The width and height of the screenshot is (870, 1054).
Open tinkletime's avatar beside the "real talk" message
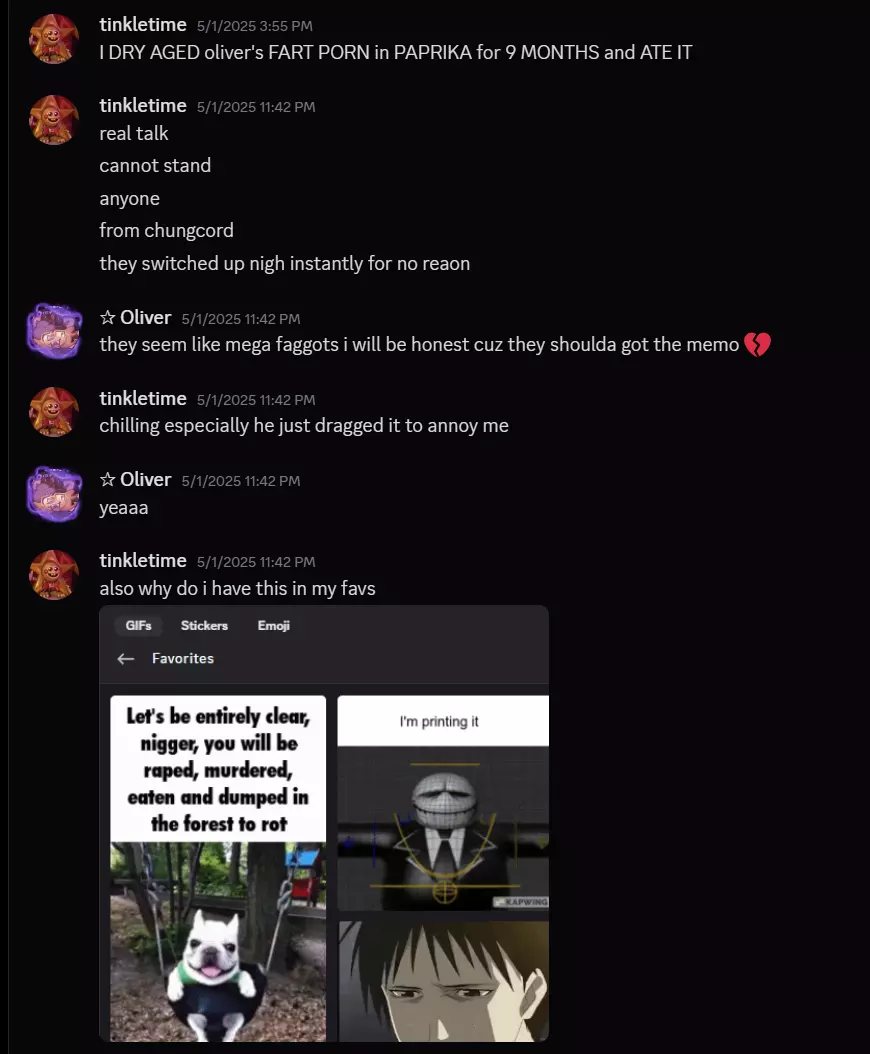(x=54, y=120)
